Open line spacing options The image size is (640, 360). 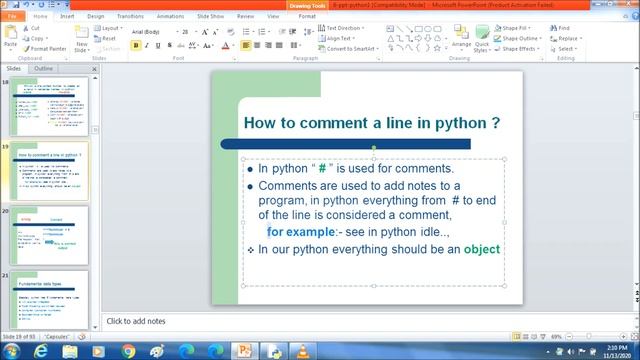pyautogui.click(x=308, y=32)
